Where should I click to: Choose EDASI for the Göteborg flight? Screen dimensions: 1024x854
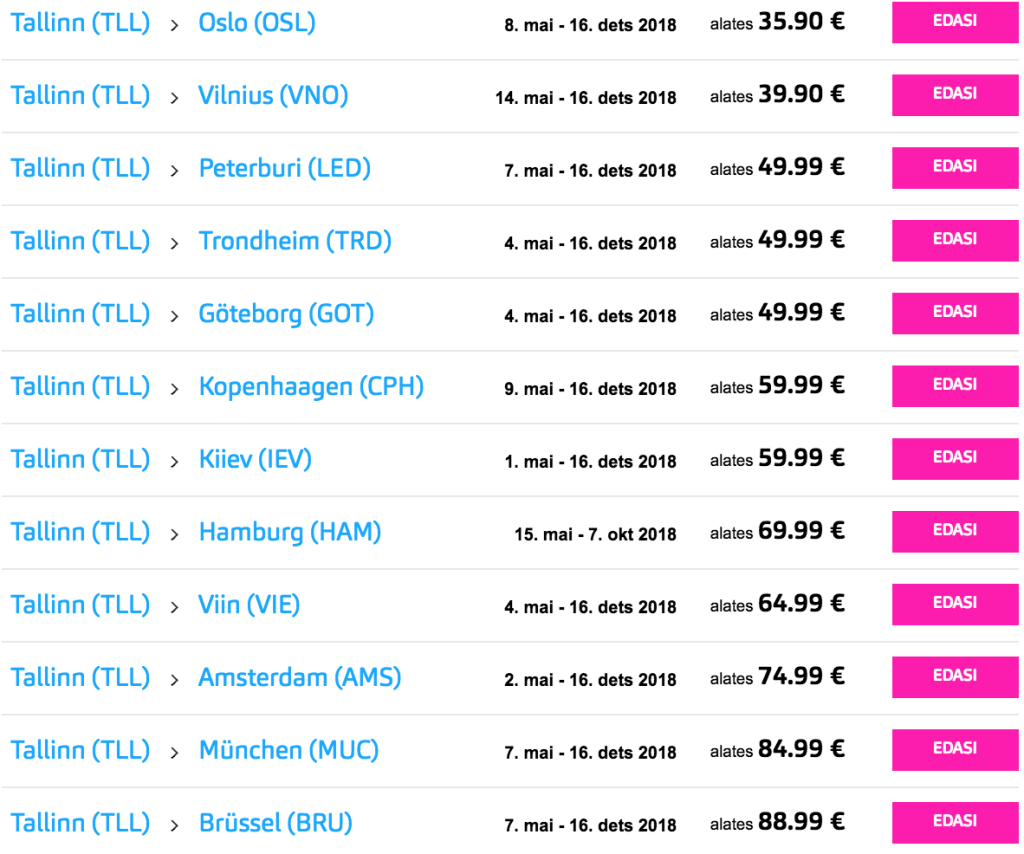pos(954,314)
